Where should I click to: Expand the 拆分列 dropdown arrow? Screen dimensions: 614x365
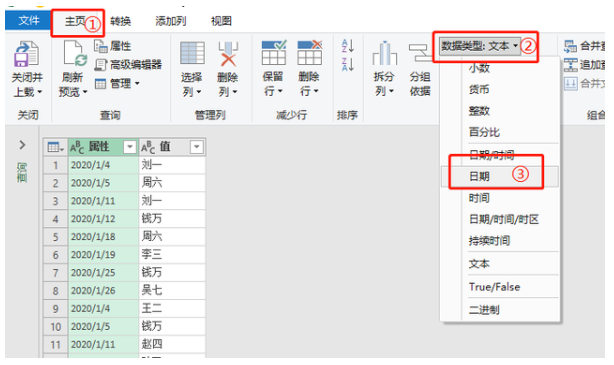pos(391,92)
